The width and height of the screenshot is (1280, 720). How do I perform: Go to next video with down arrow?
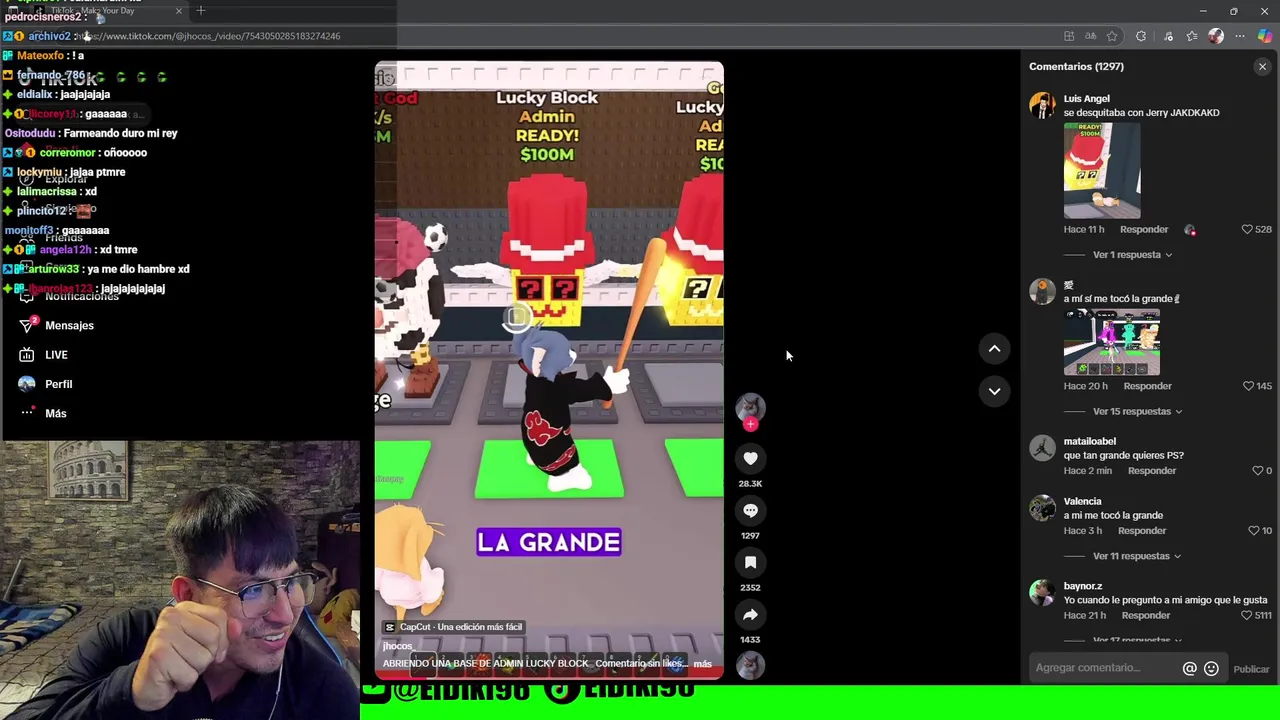pyautogui.click(x=994, y=391)
